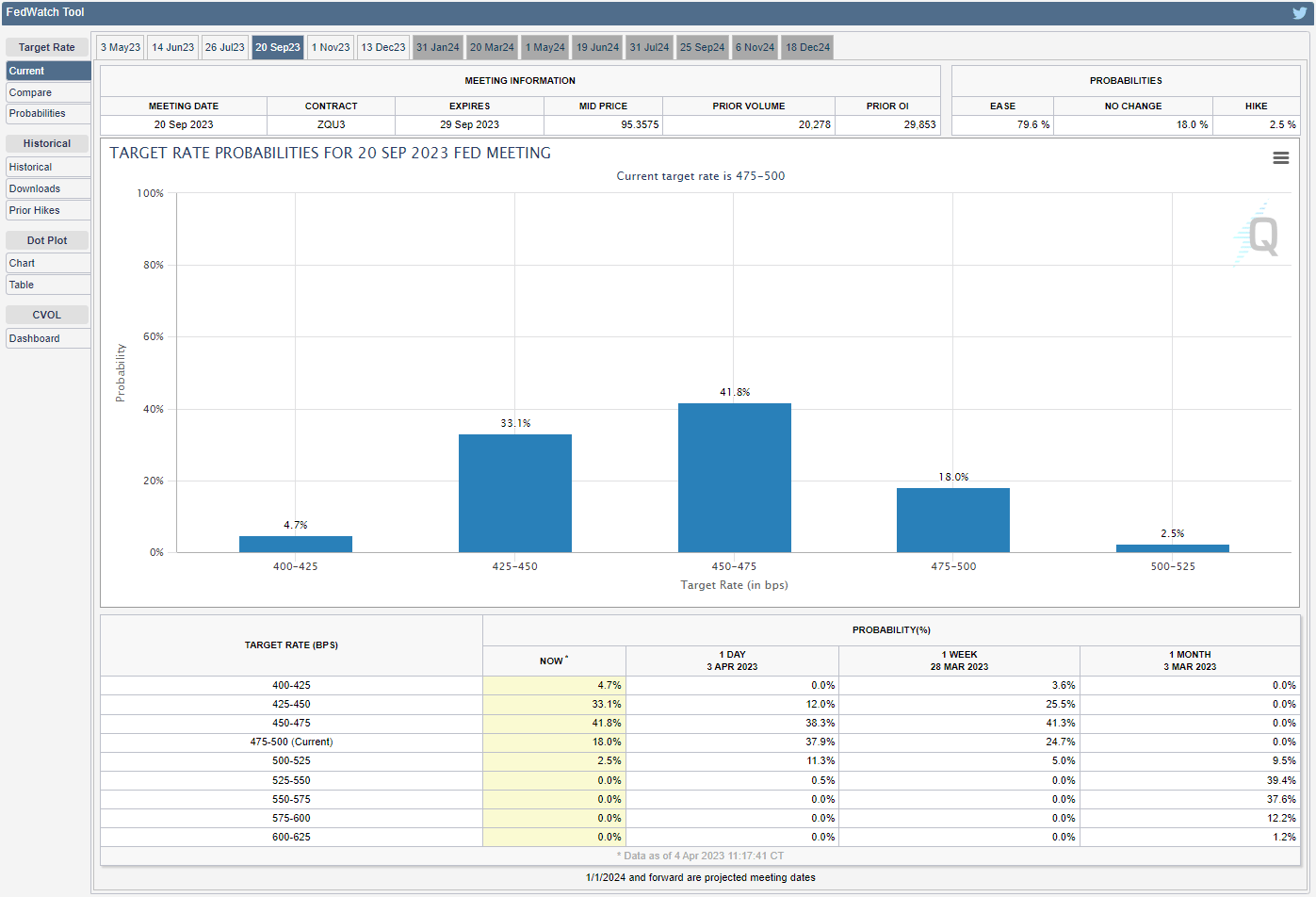Image resolution: width=1316 pixels, height=897 pixels.
Task: Click the 38.3% one-day value
Action: tap(820, 723)
